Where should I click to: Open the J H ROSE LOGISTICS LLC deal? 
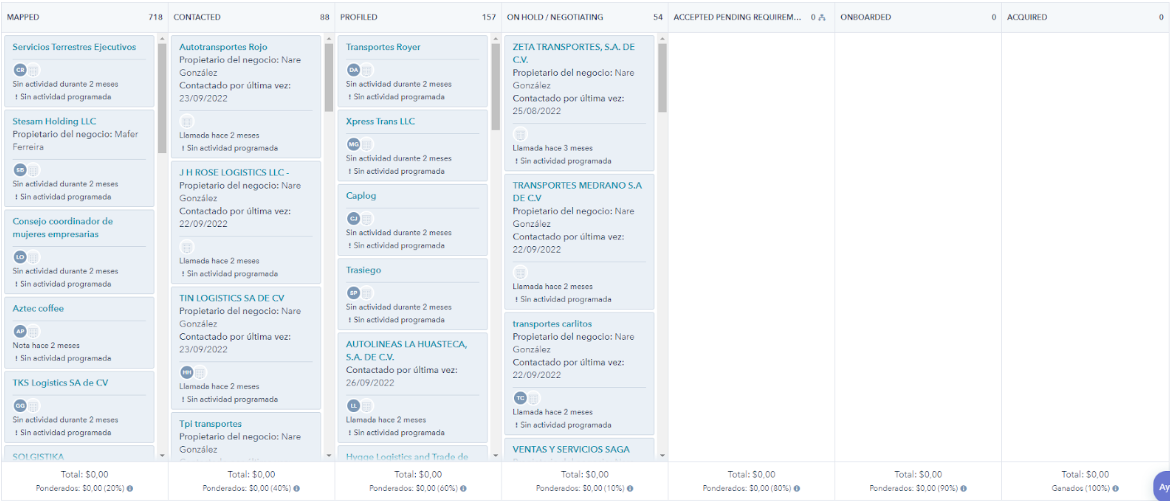click(x=234, y=172)
